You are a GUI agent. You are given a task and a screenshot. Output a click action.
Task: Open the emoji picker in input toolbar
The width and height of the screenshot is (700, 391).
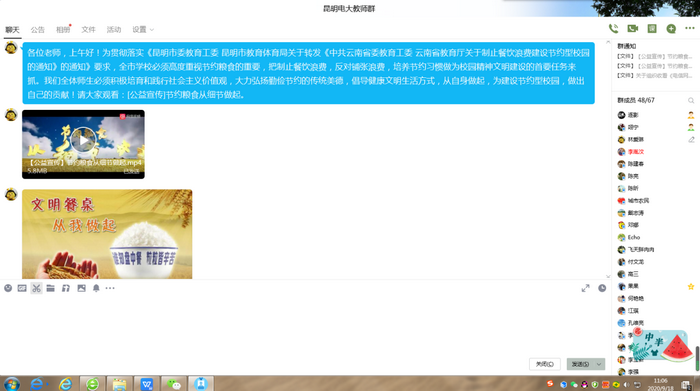pos(8,288)
